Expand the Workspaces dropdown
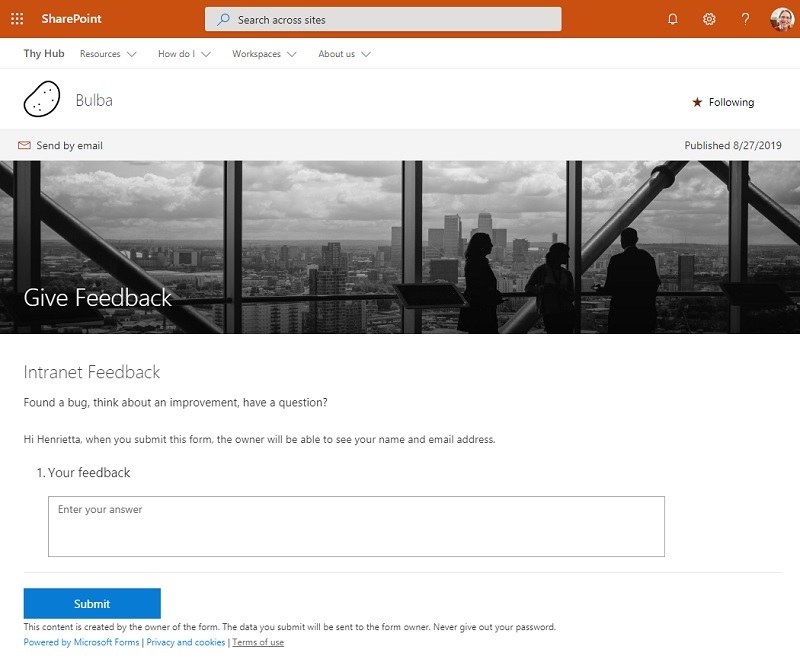 pyautogui.click(x=264, y=54)
